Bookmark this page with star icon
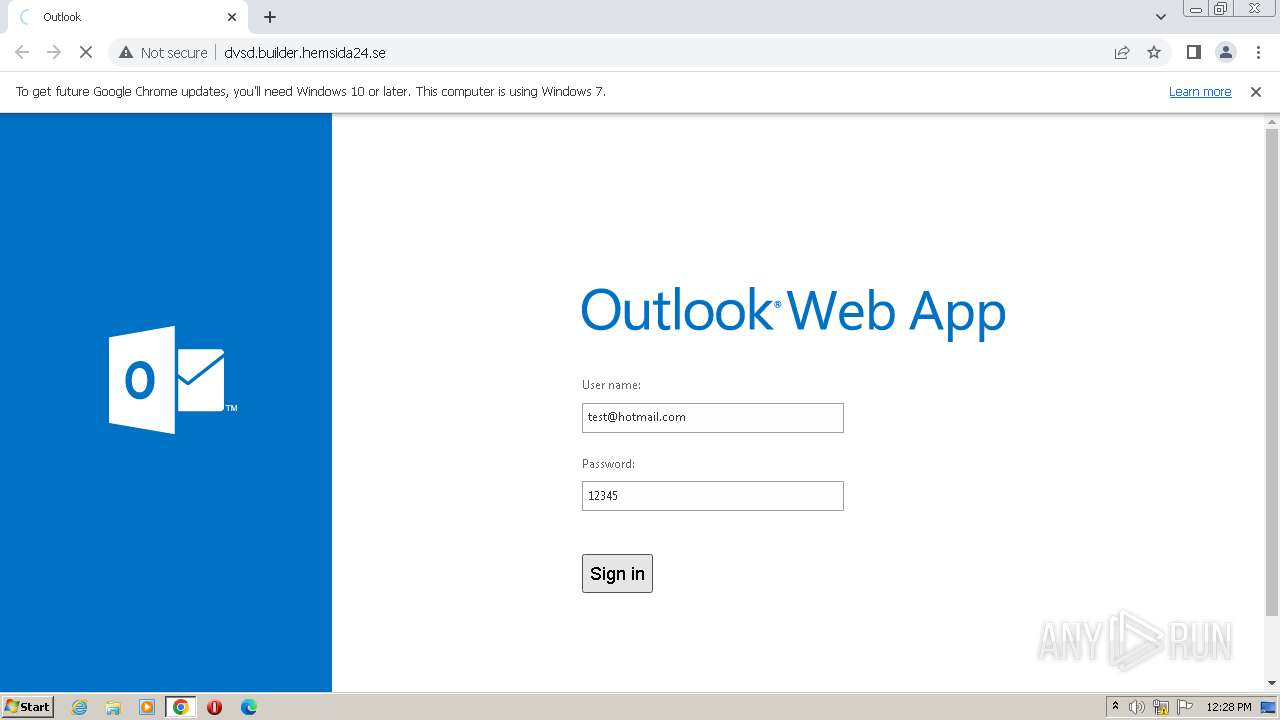This screenshot has width=1280, height=720. click(1154, 52)
